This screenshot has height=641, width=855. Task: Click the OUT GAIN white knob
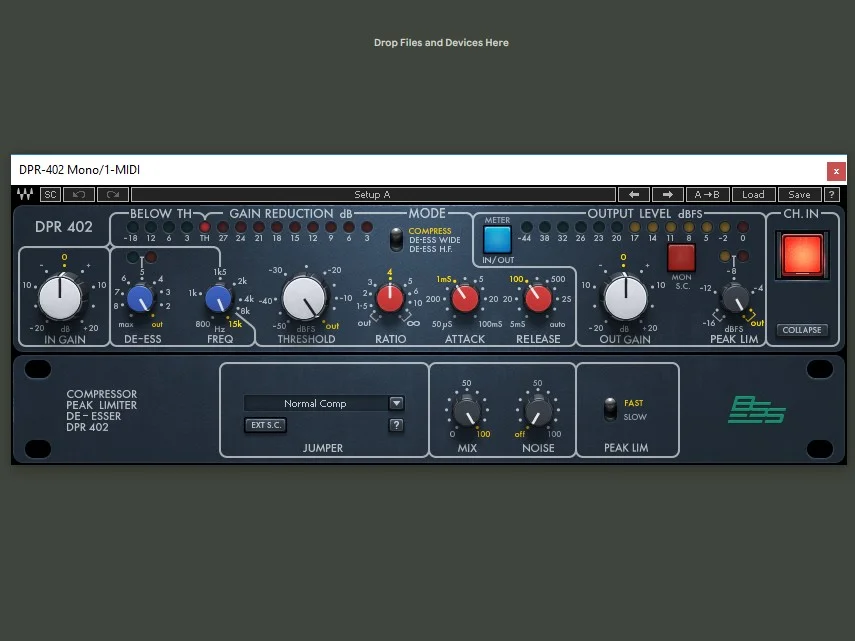625,298
